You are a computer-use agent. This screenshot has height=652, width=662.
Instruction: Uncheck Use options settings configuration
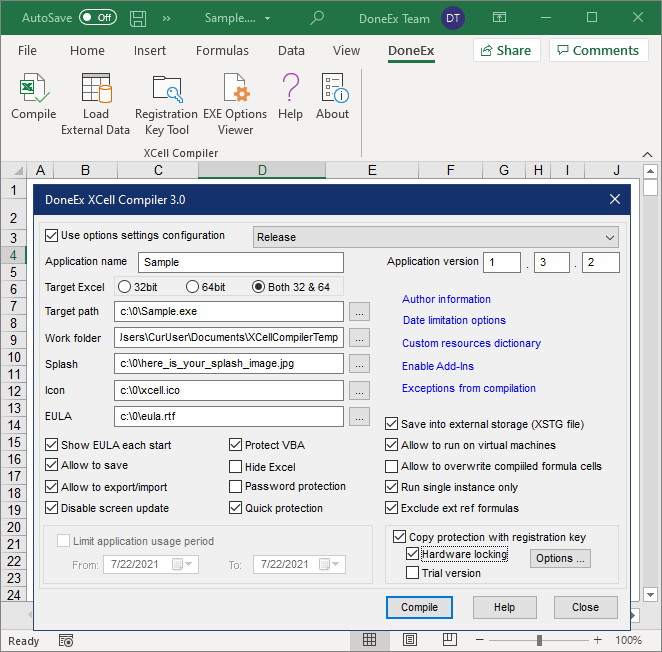tap(52, 235)
